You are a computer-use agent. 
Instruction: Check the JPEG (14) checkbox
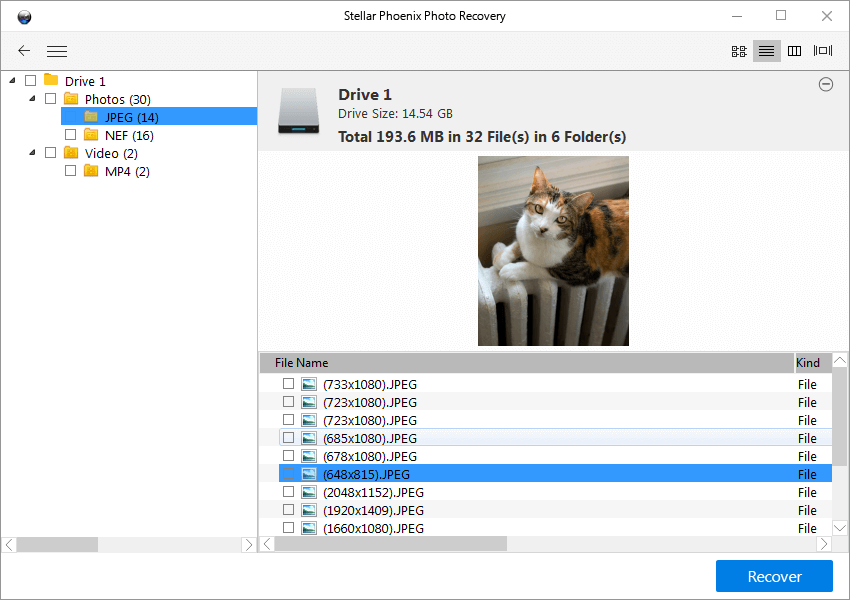(x=70, y=117)
